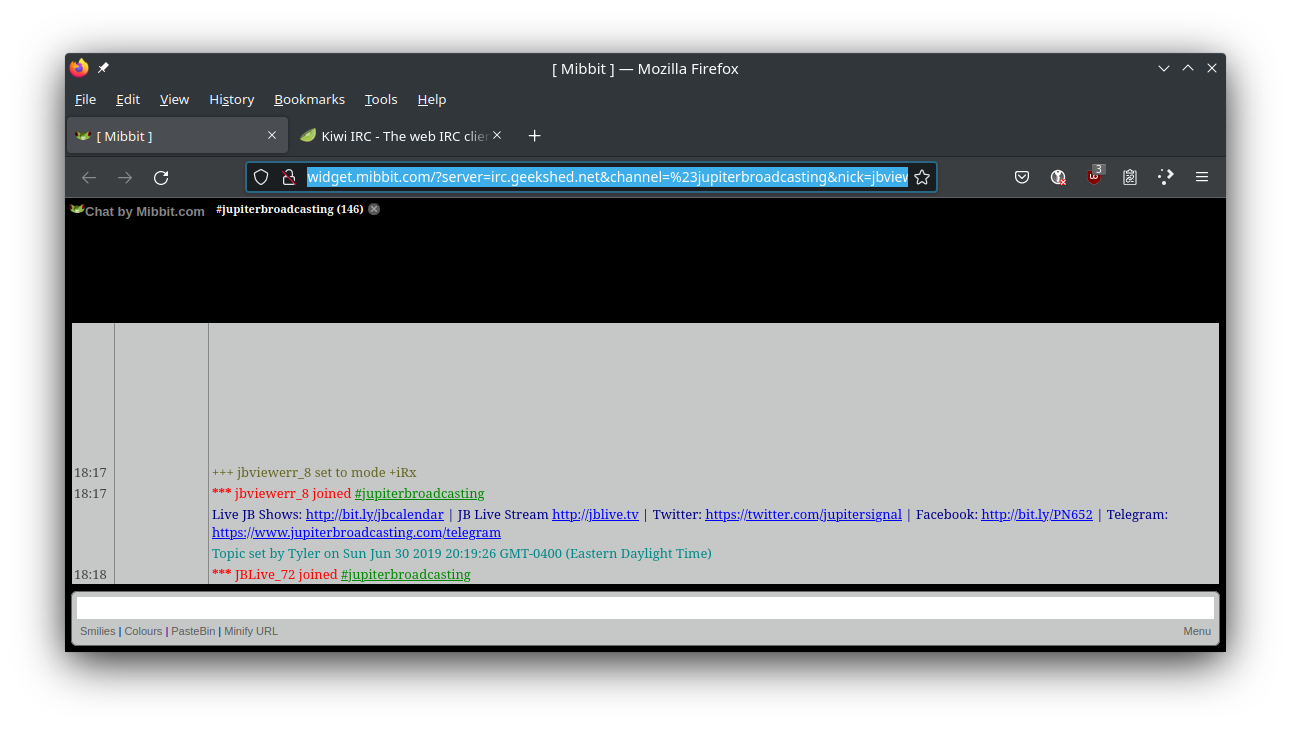Open the jupiterbroadcasting.com/telegram link

[356, 533]
